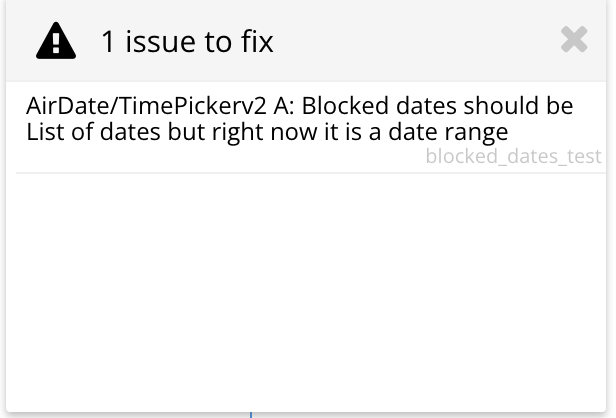
Task: Click the 'date range' words in issue text
Action: coord(448,132)
